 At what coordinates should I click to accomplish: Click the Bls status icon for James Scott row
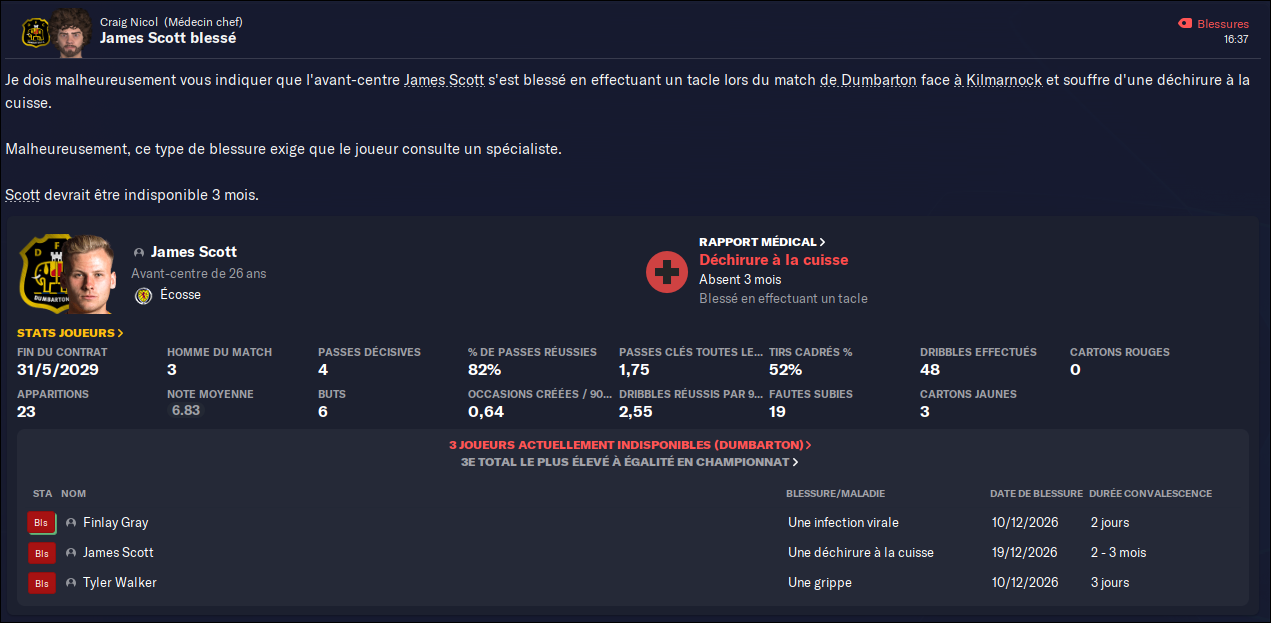[x=42, y=553]
